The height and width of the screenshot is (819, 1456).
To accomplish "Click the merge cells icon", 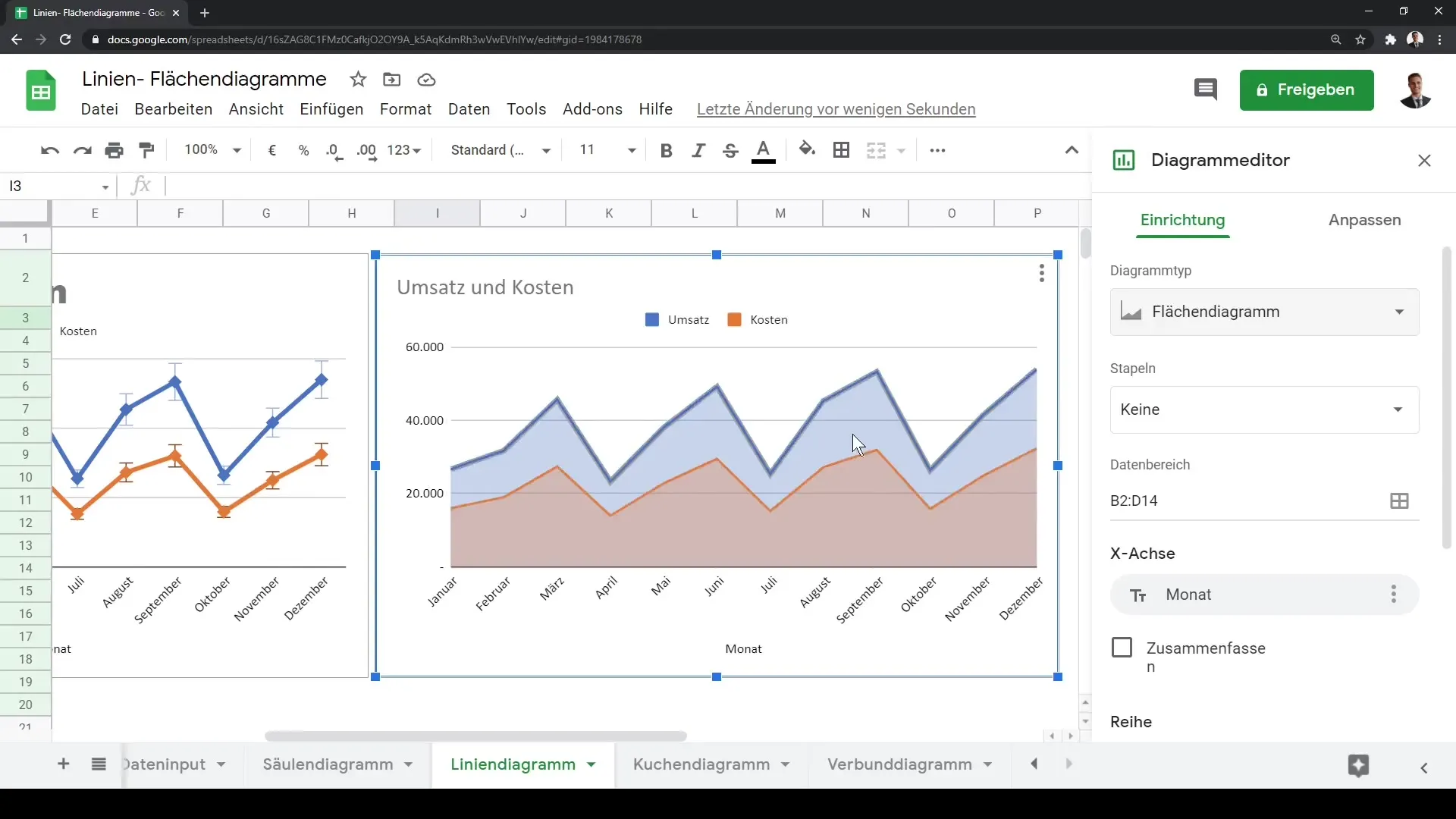I will [x=875, y=150].
